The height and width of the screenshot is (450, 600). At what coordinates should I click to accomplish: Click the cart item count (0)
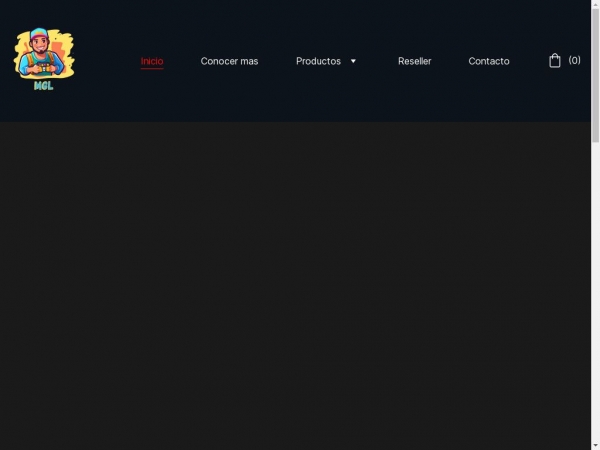pyautogui.click(x=574, y=60)
